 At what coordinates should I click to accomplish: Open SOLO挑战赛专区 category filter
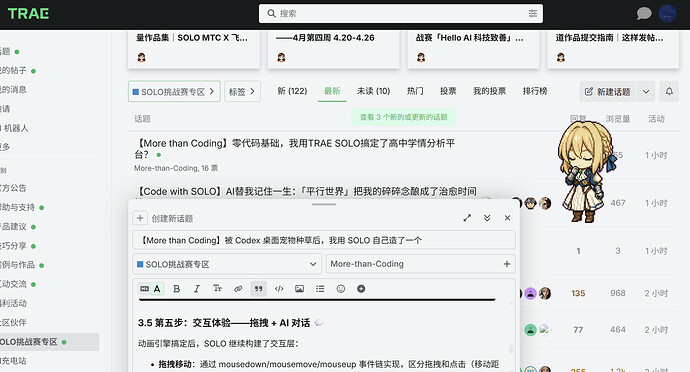(x=174, y=92)
